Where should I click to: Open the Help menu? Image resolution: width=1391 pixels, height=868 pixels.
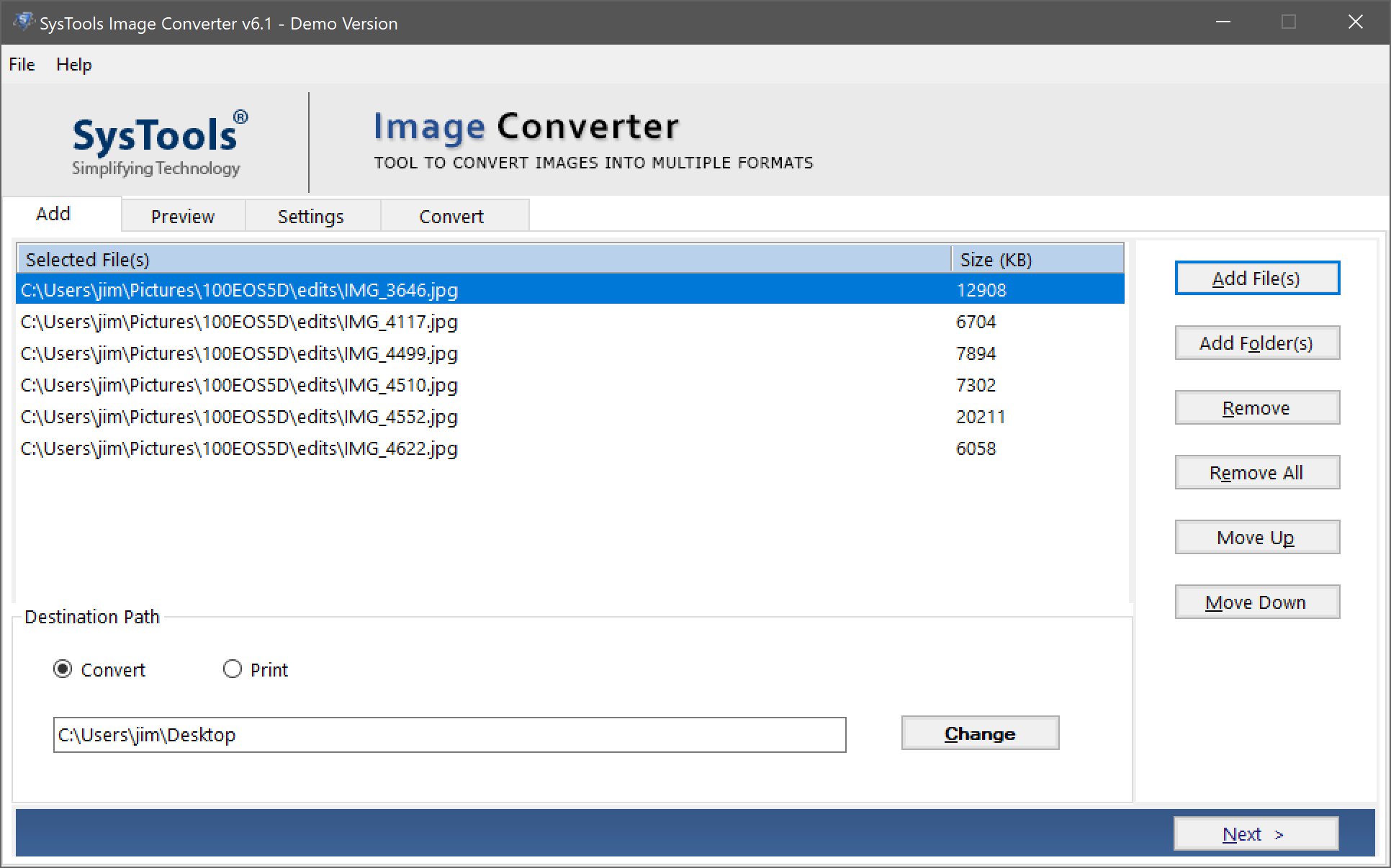(74, 65)
